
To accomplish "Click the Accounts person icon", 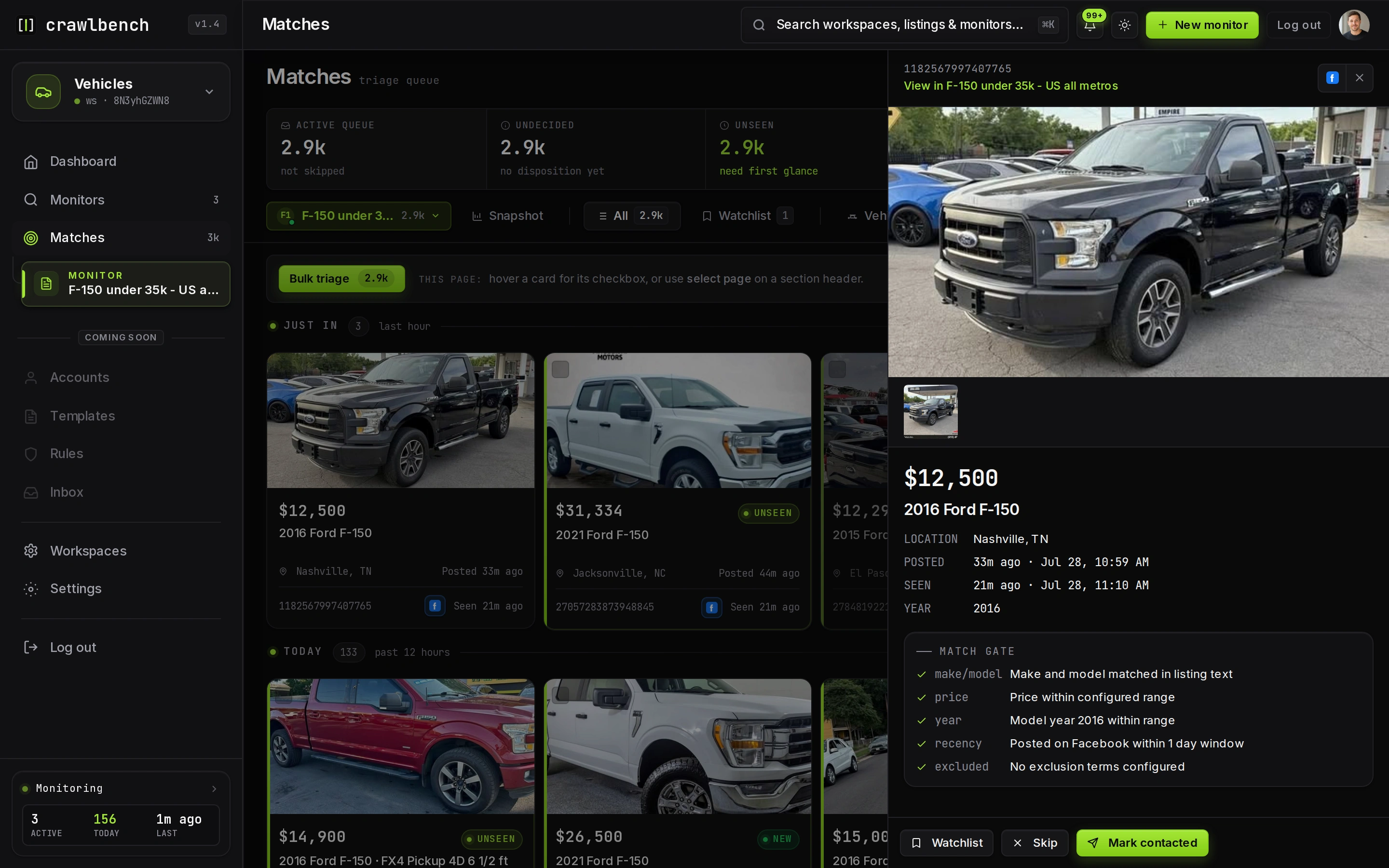I will [31, 378].
